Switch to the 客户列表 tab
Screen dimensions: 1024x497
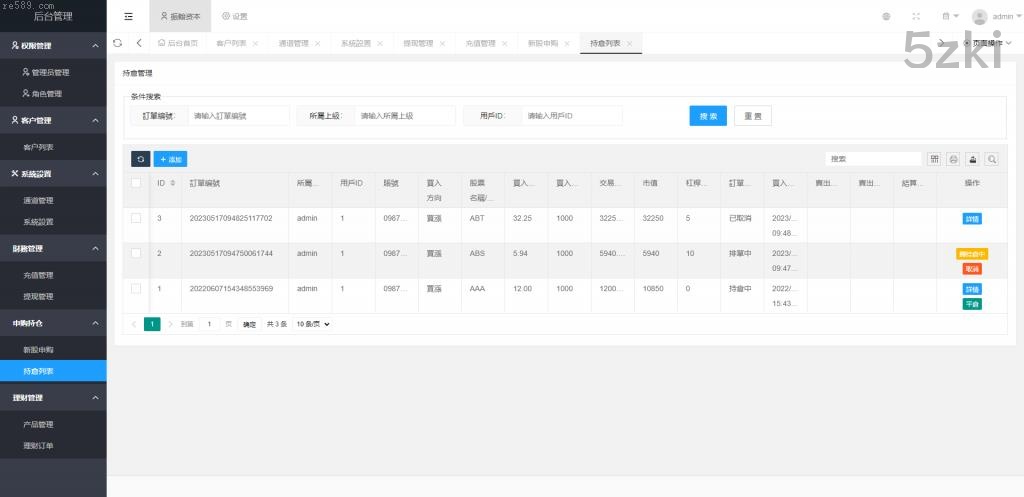[x=231, y=43]
